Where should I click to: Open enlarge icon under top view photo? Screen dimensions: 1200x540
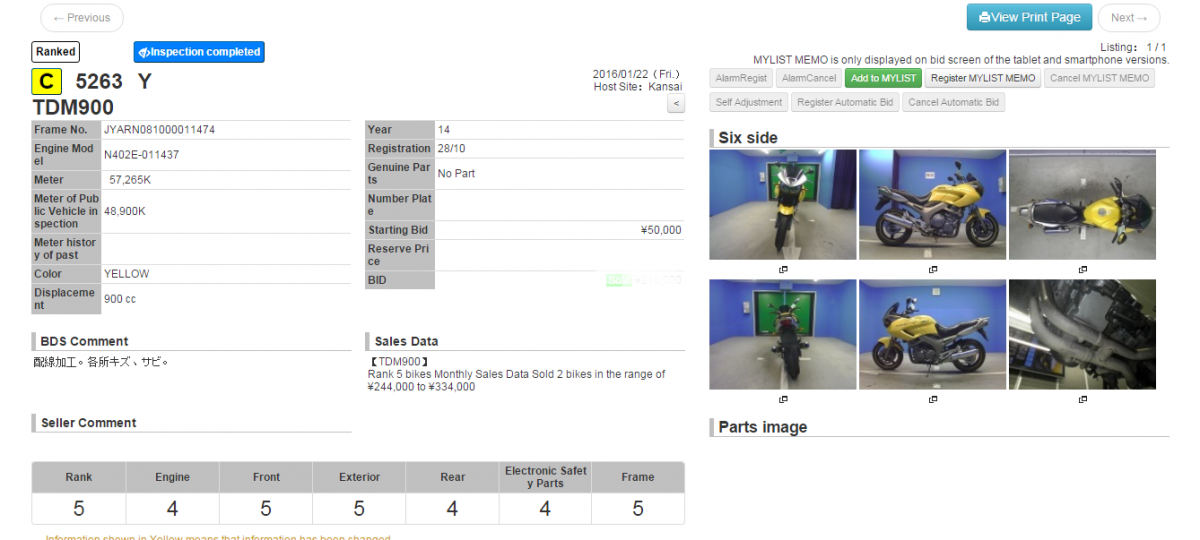[1083, 270]
